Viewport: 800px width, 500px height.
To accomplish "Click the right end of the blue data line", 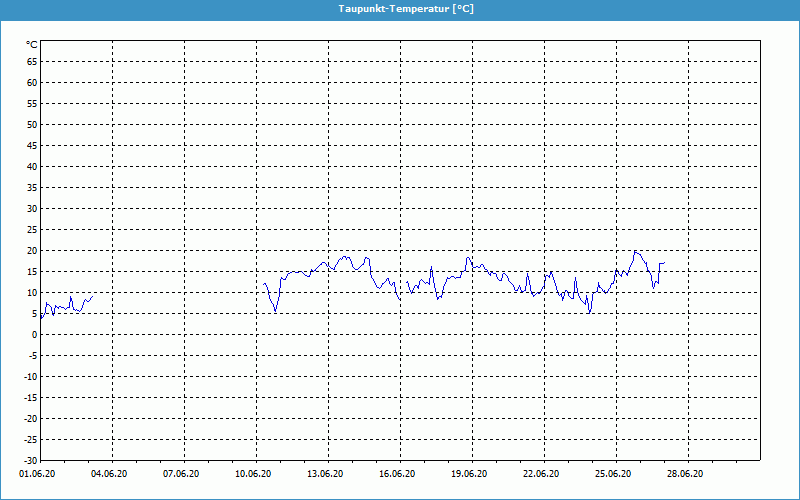I will pyautogui.click(x=664, y=263).
